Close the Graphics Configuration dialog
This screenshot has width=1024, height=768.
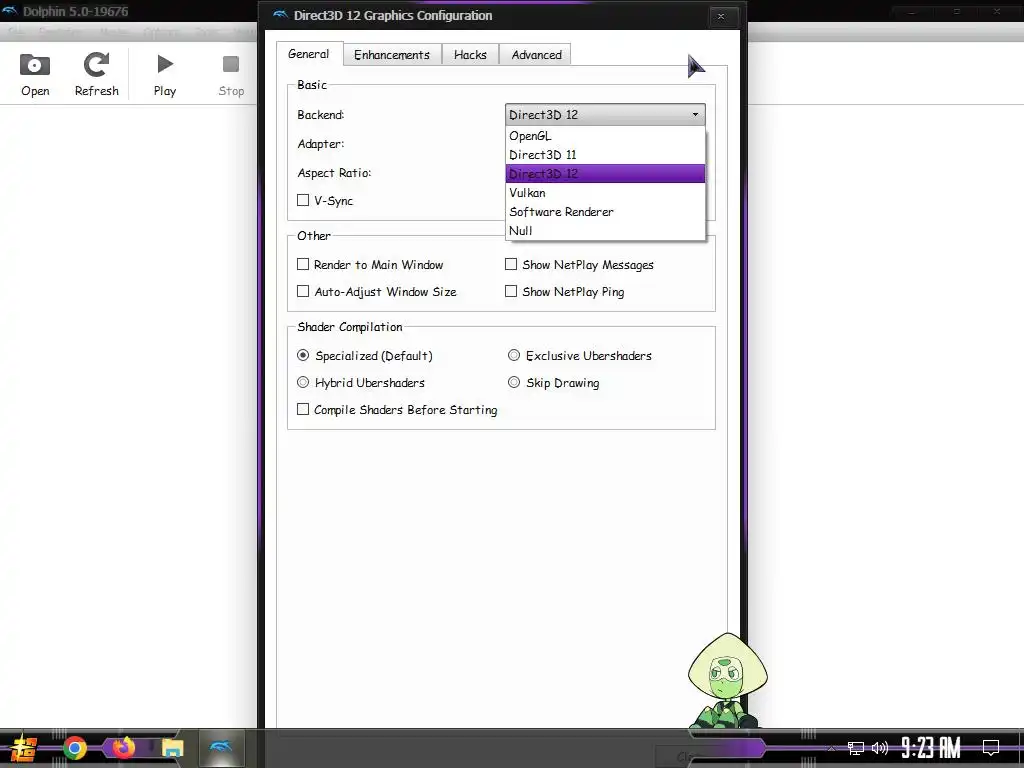tap(721, 16)
